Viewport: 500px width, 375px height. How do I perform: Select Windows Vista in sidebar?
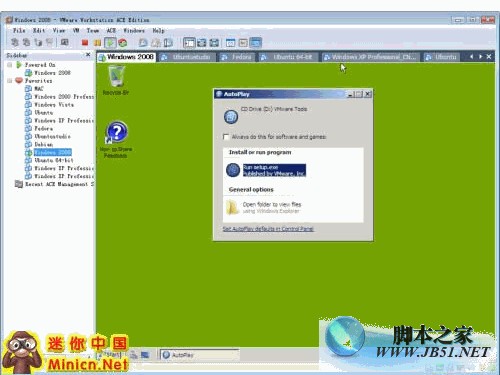pyautogui.click(x=54, y=105)
